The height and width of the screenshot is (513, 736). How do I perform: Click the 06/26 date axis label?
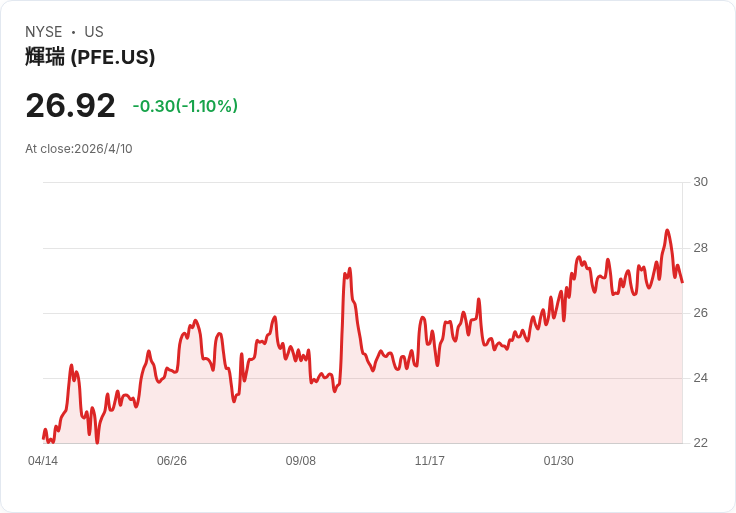coord(172,461)
